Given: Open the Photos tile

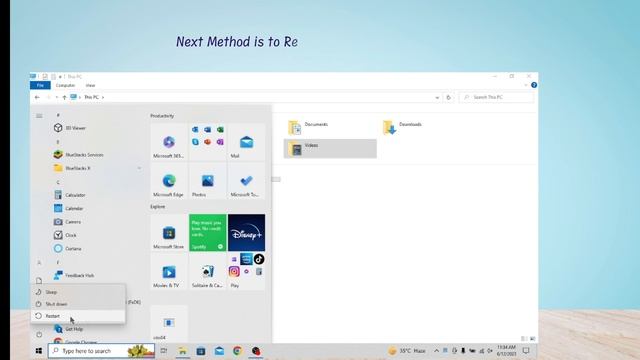Looking at the screenshot, I should pyautogui.click(x=207, y=181).
